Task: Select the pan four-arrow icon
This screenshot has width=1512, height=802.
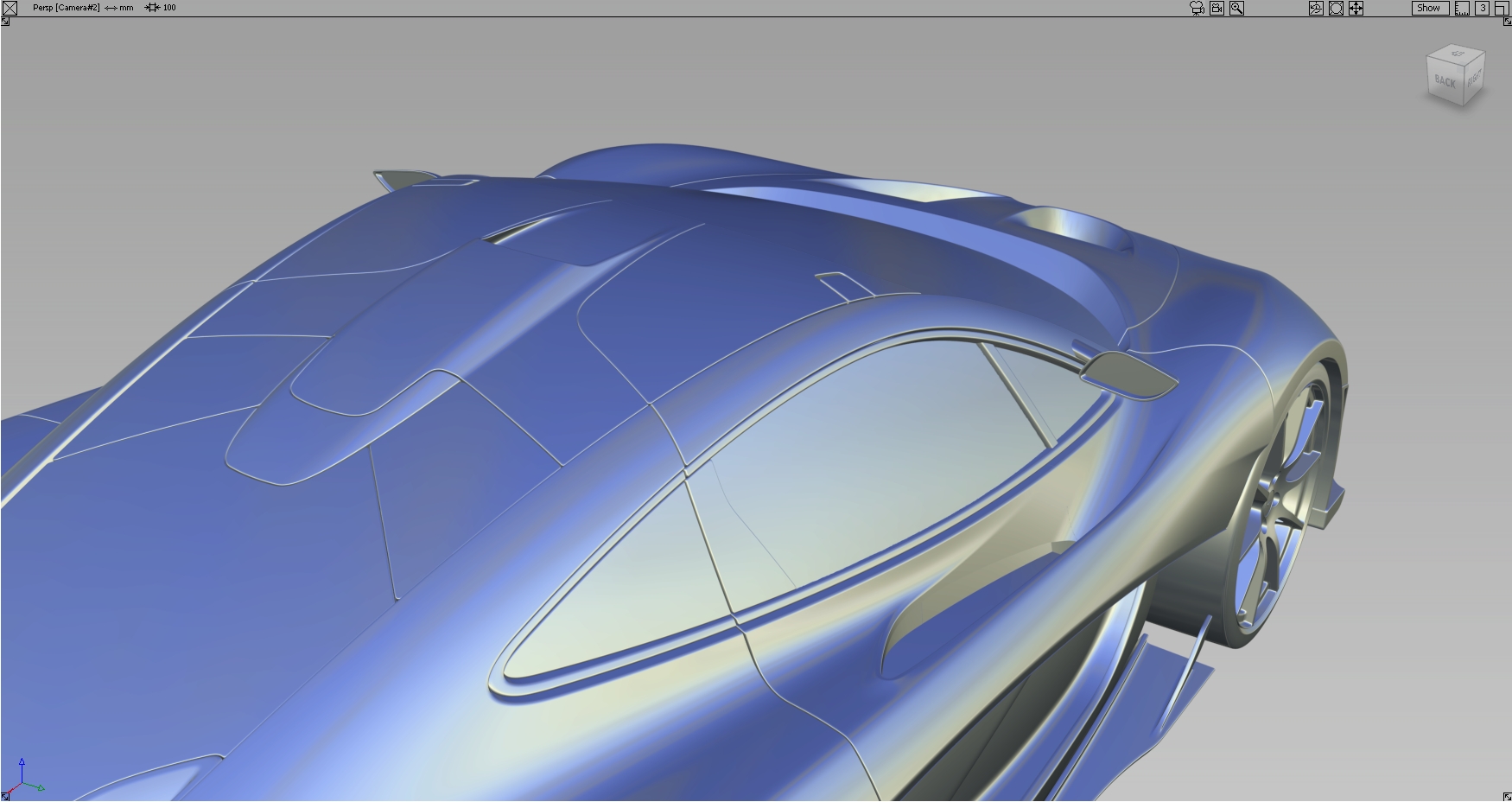Action: coord(1356,8)
